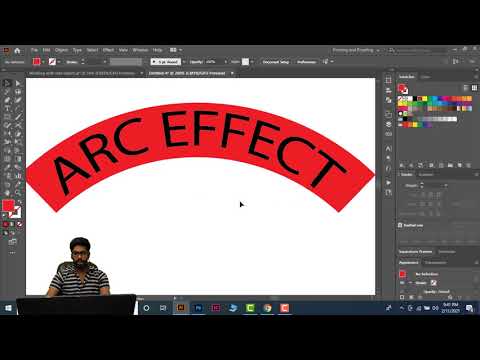Open Swatch Libraries menu in Swatches panel
The height and width of the screenshot is (360, 480).
pyautogui.click(x=402, y=165)
